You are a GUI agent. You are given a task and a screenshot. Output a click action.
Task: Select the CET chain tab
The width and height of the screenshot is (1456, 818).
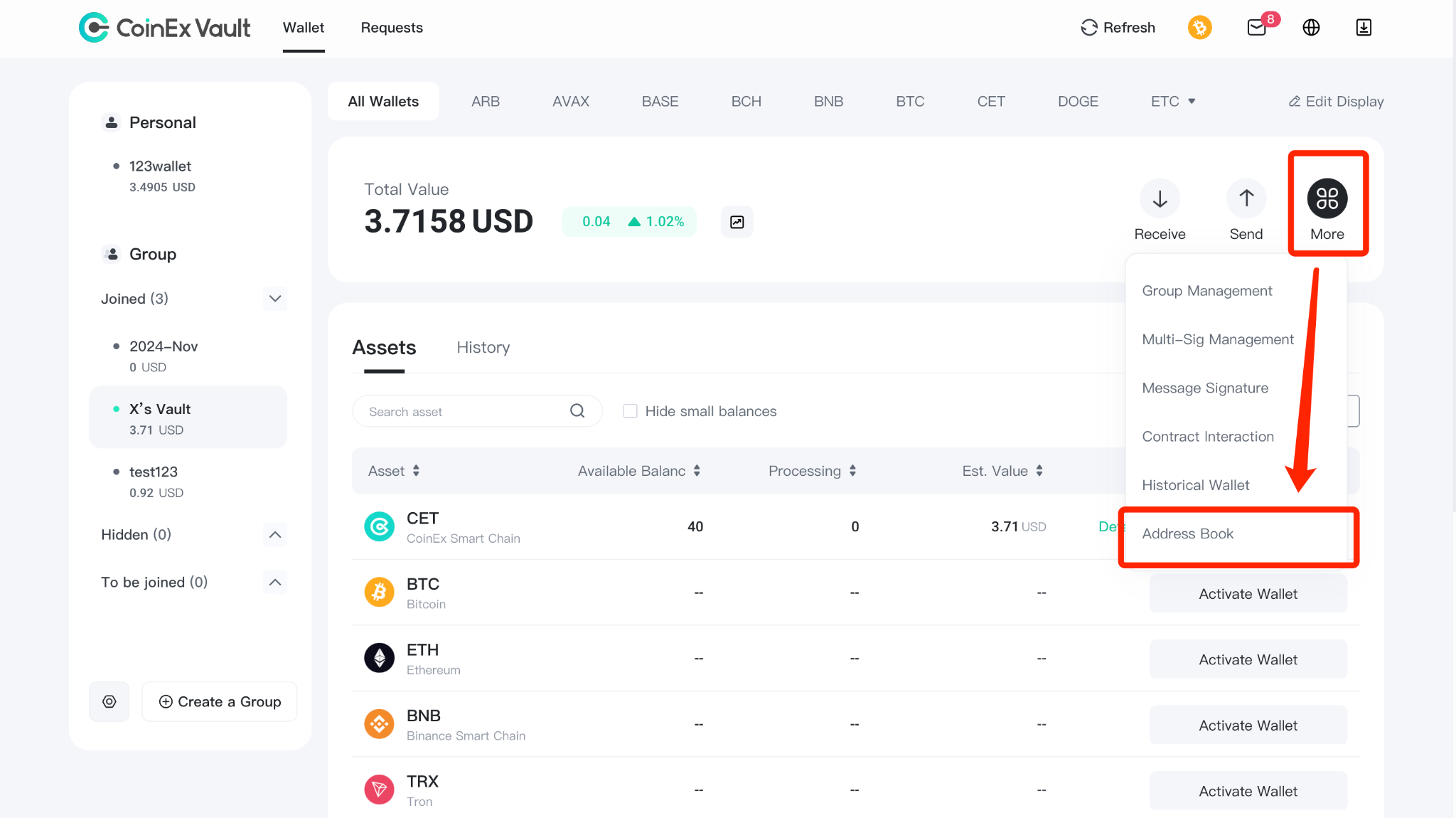(x=991, y=102)
